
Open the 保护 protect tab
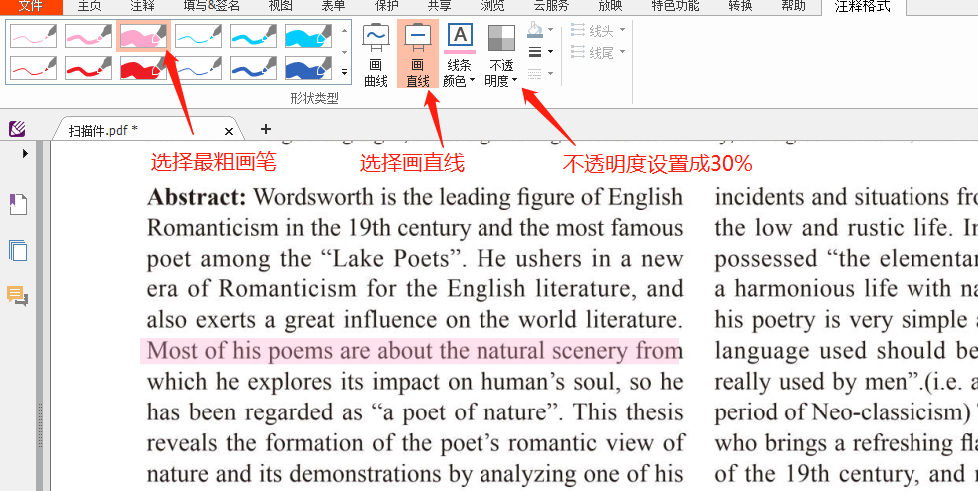pyautogui.click(x=386, y=6)
